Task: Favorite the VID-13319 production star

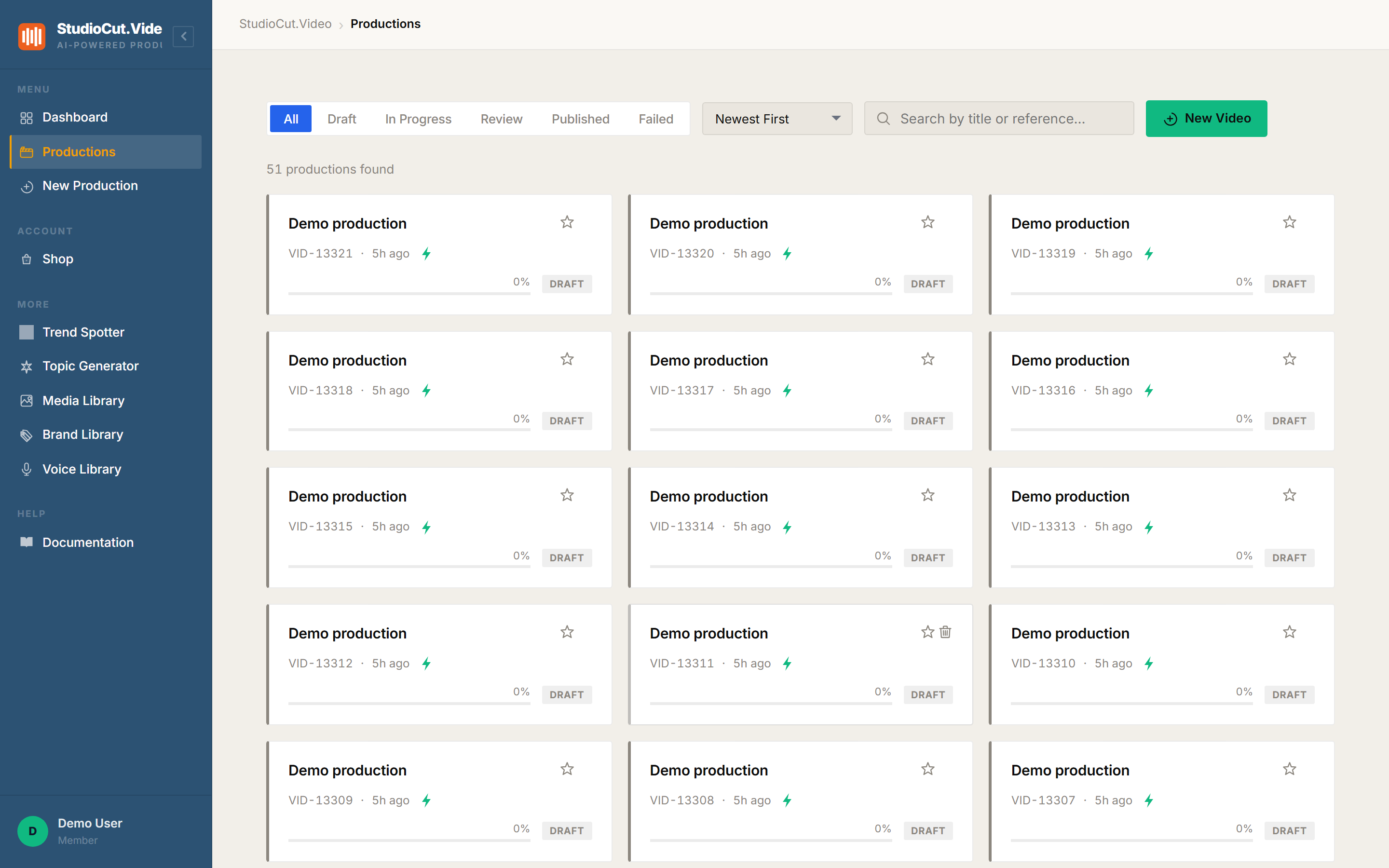Action: coord(1290,222)
